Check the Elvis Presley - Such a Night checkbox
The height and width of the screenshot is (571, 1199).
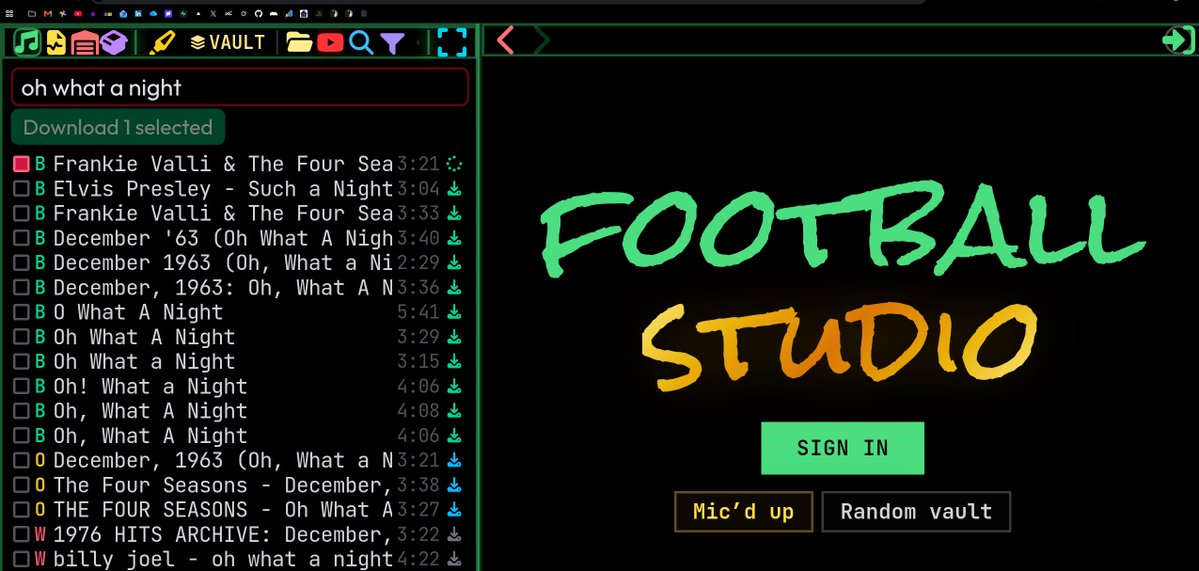click(21, 188)
